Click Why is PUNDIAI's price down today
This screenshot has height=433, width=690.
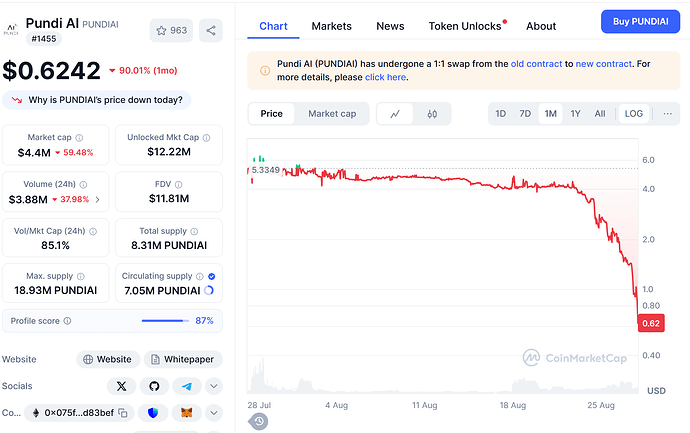[97, 100]
